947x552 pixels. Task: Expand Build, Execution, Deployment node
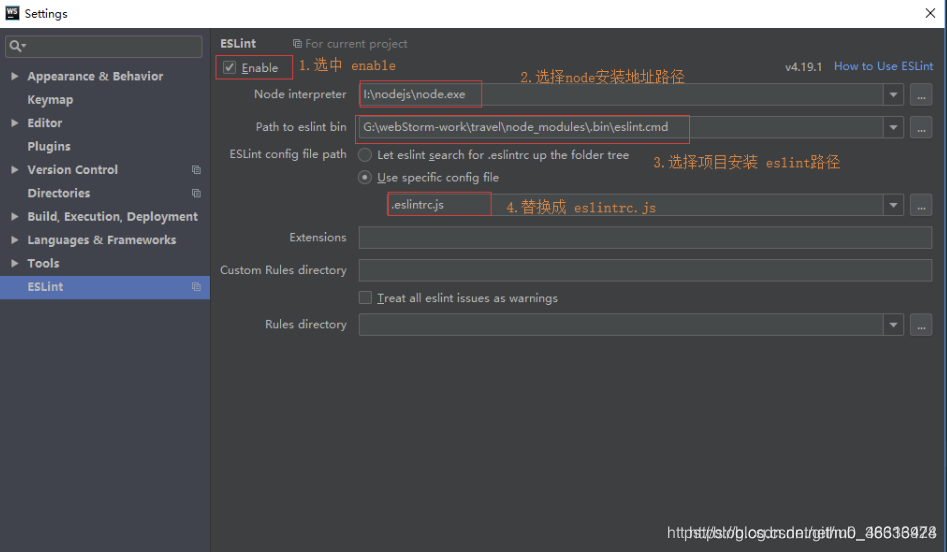(x=14, y=216)
